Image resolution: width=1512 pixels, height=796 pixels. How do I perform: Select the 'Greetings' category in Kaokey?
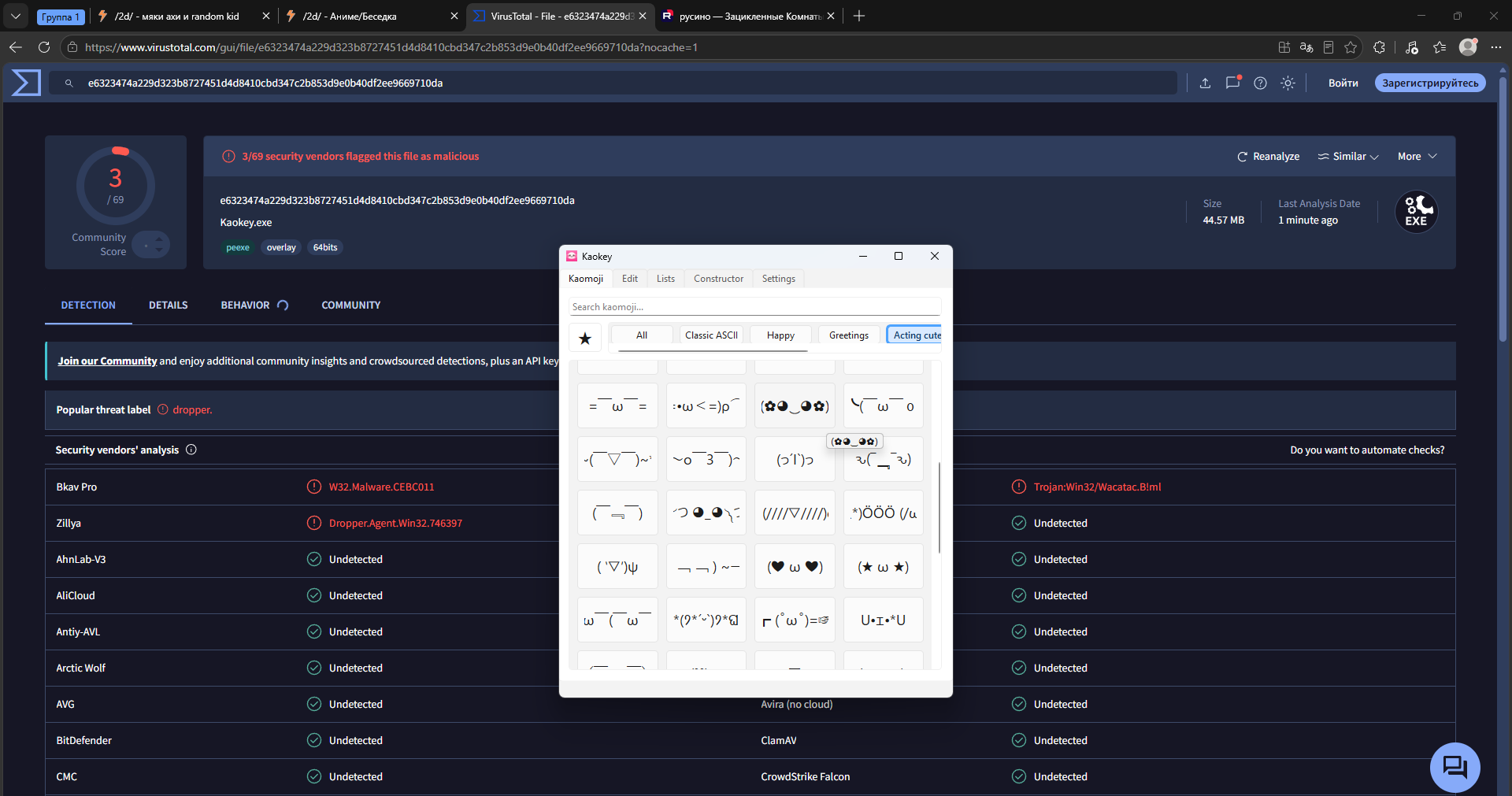(849, 335)
